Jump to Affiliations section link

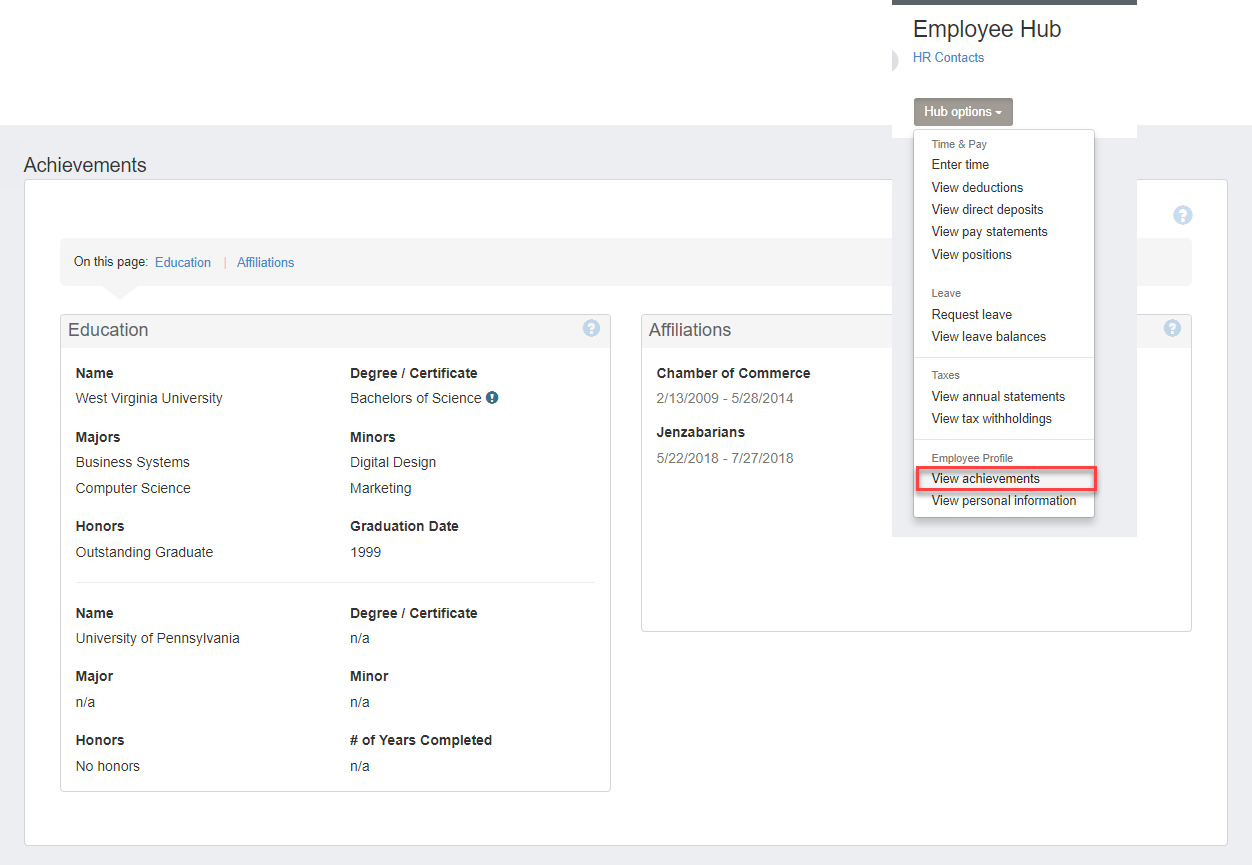coord(265,262)
